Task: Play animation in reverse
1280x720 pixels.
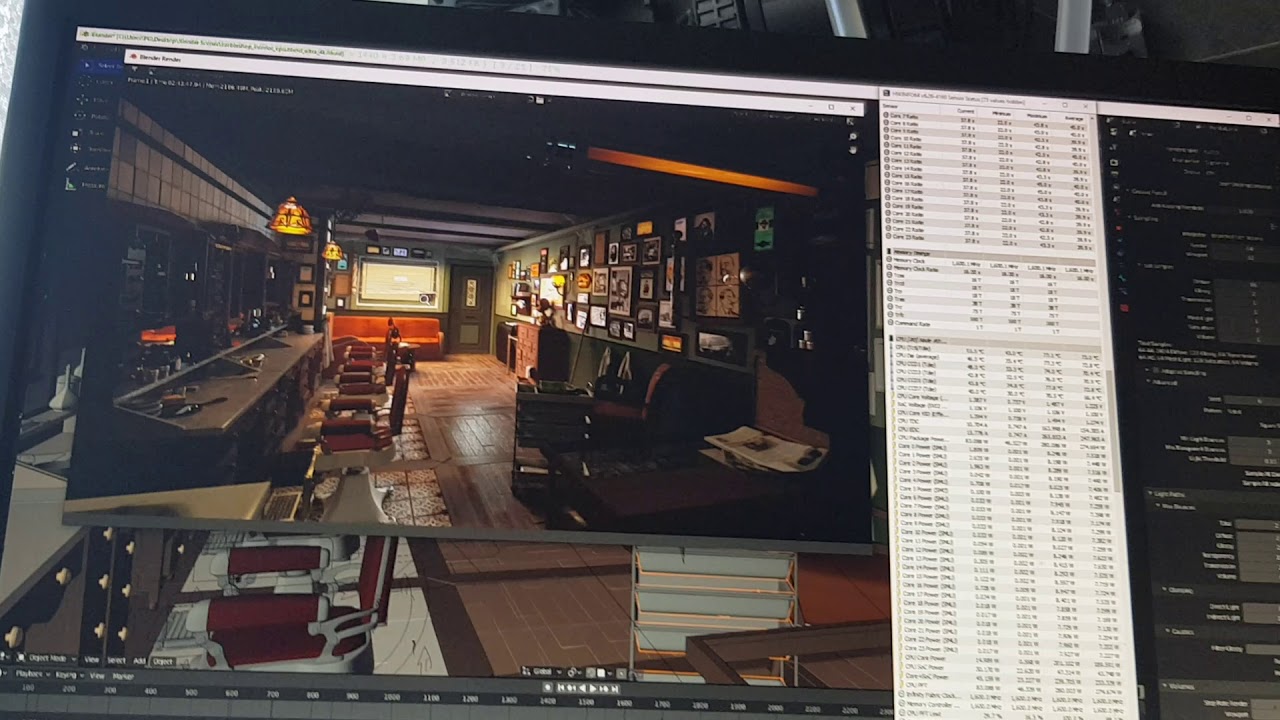Action: point(582,688)
